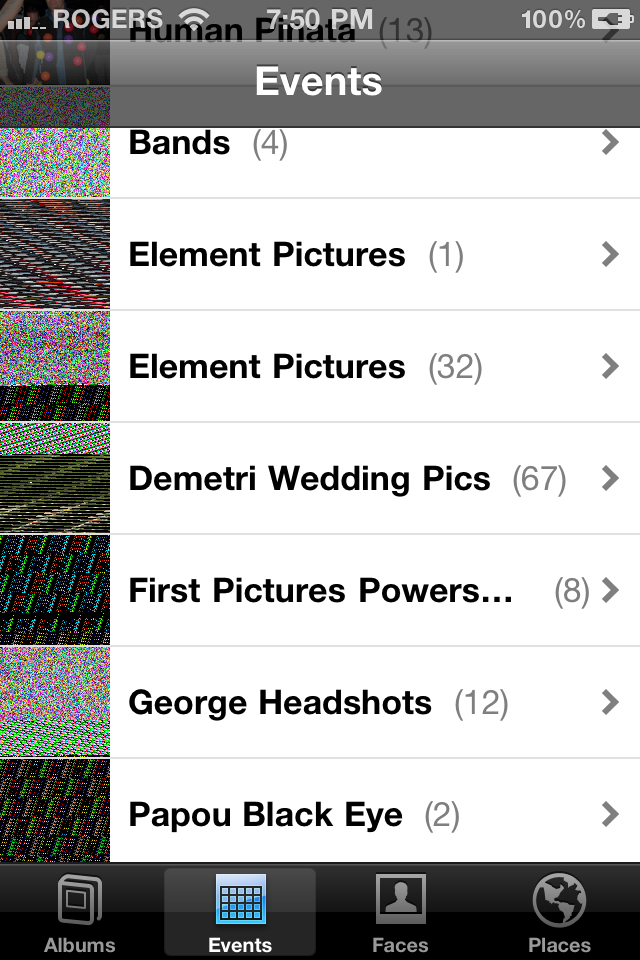The width and height of the screenshot is (640, 960).
Task: Click the George Headshots thumbnail
Action: pyautogui.click(x=55, y=702)
